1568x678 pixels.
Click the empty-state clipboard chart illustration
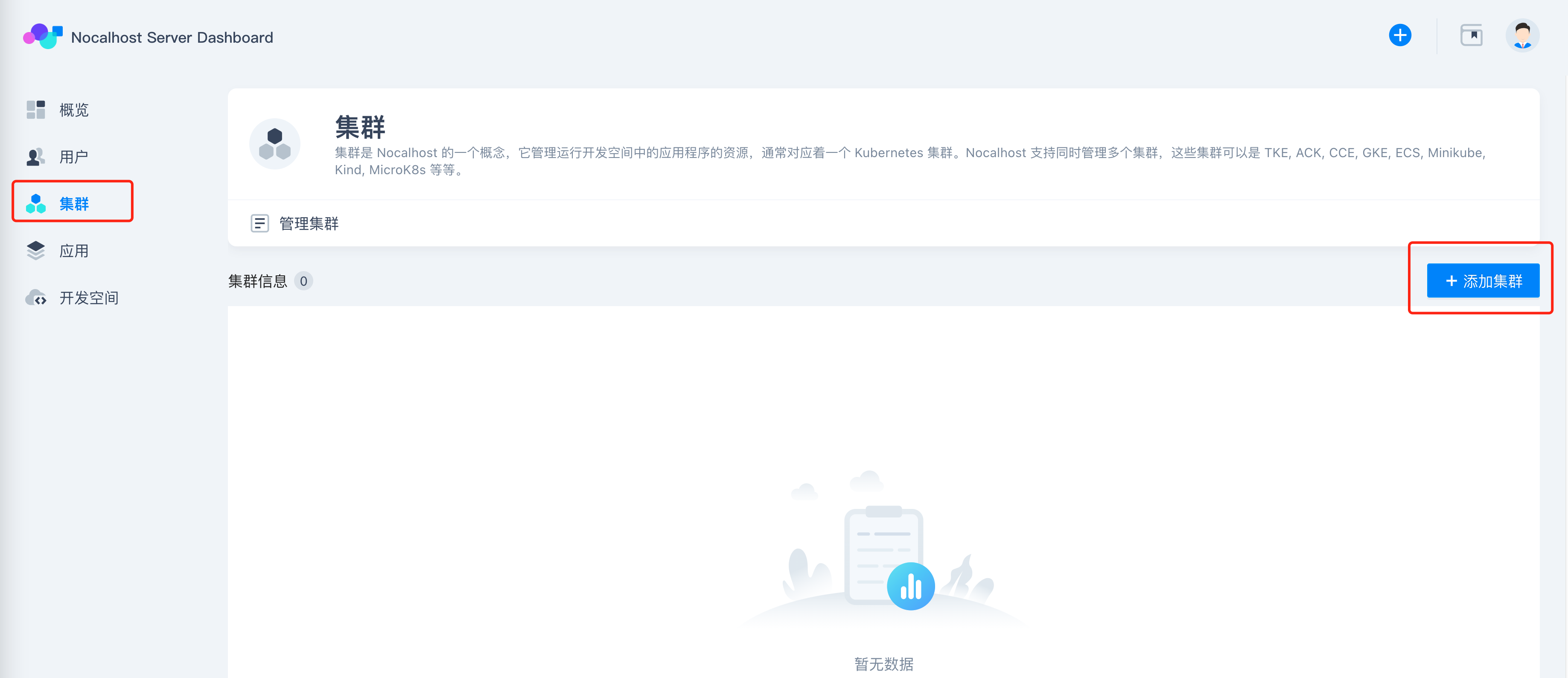point(884,548)
